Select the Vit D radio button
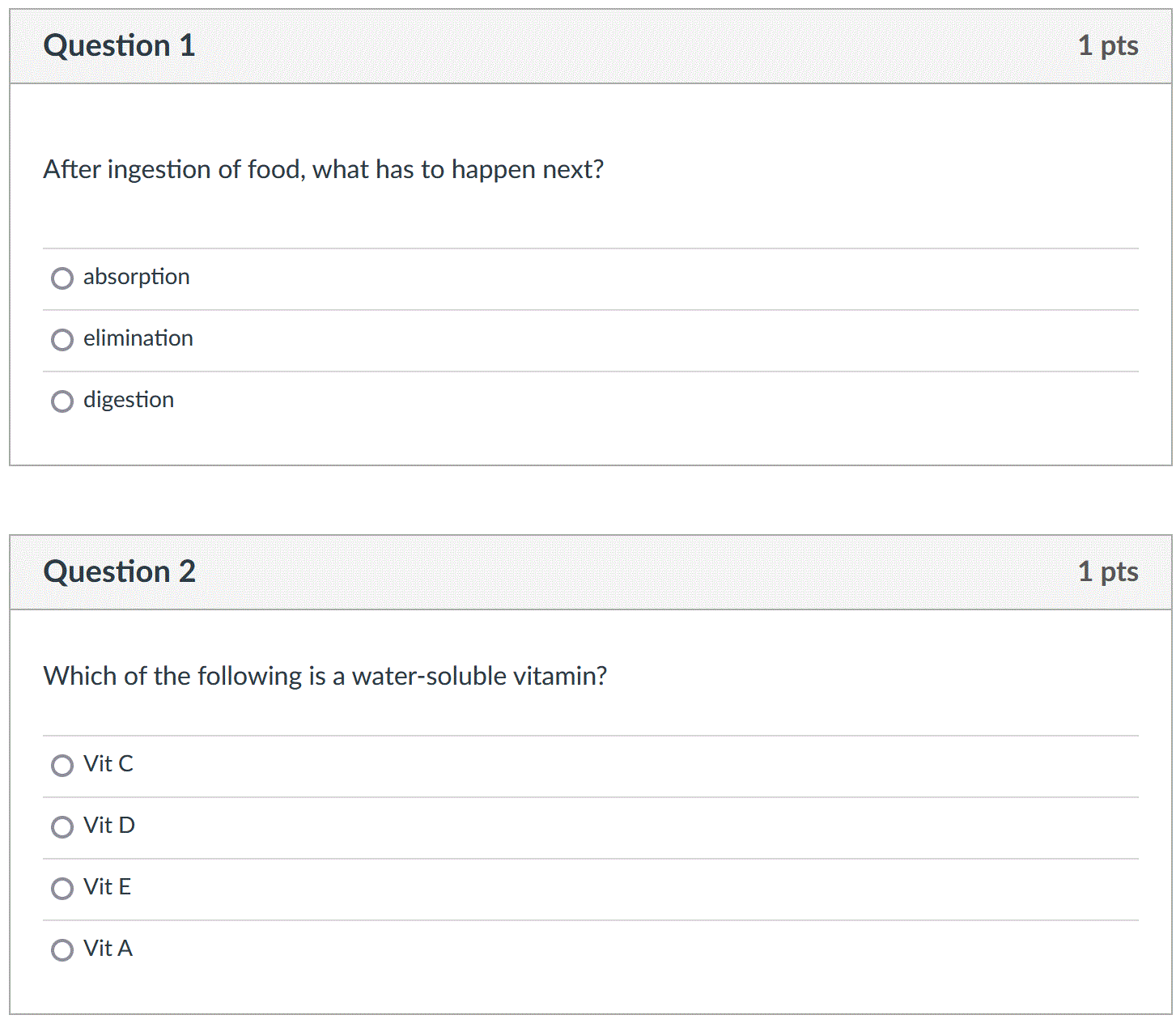1176x1032 pixels. click(62, 827)
